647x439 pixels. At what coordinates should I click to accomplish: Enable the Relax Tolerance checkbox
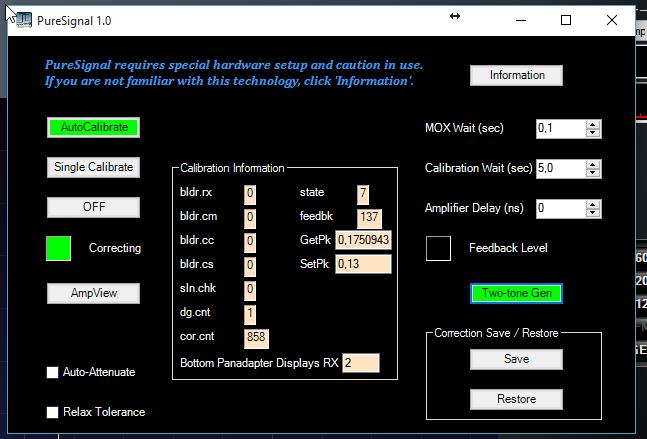[52, 412]
